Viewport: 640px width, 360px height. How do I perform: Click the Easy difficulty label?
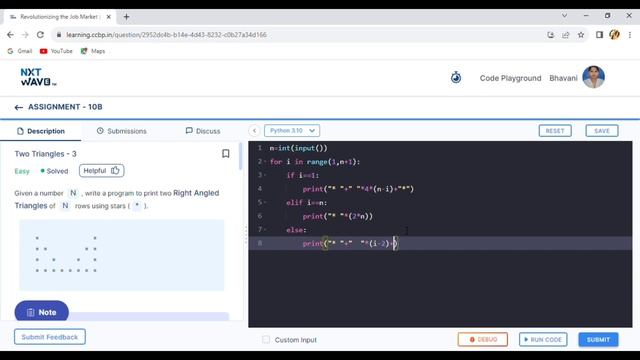pyautogui.click(x=22, y=171)
